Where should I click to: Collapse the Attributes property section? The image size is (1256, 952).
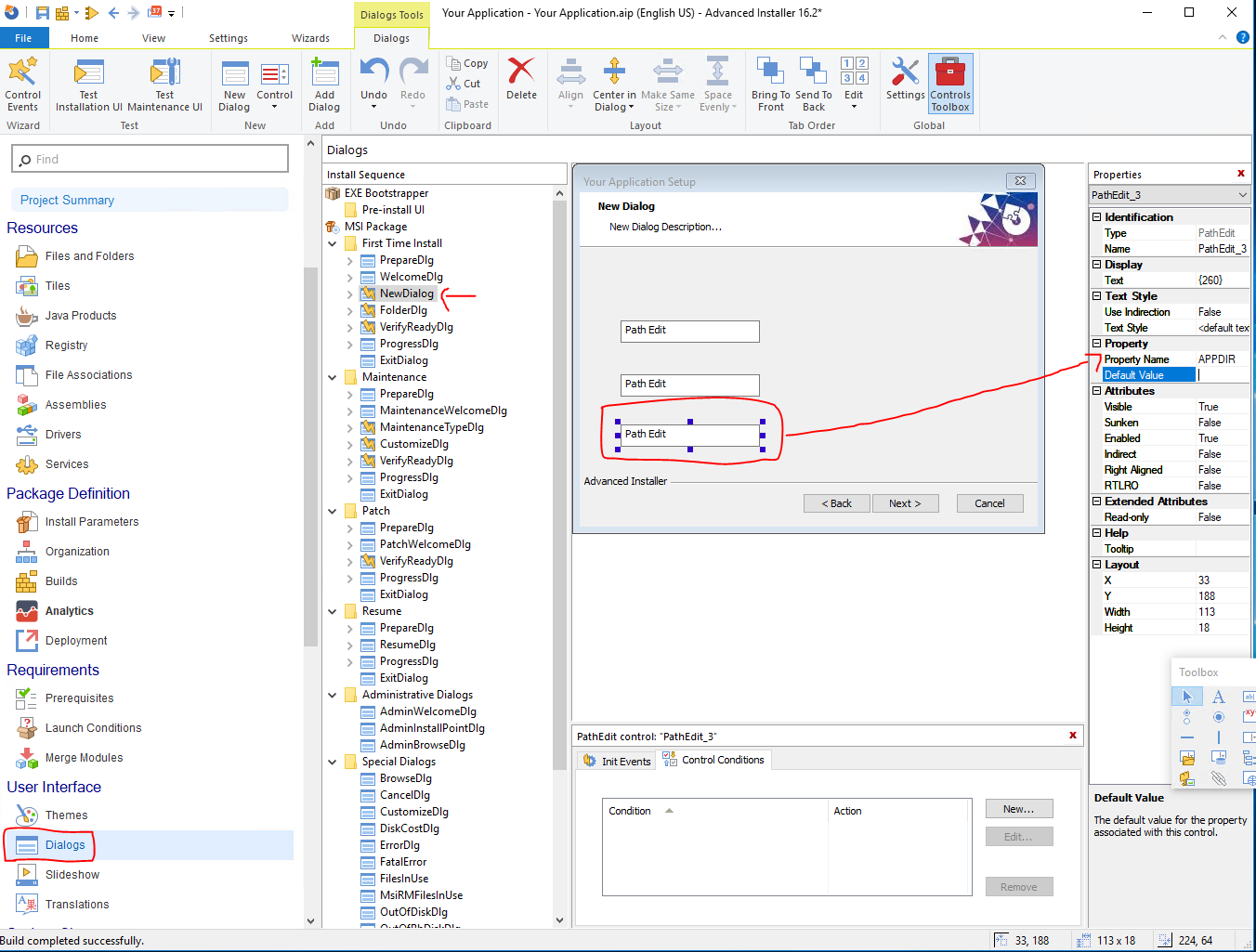1096,391
